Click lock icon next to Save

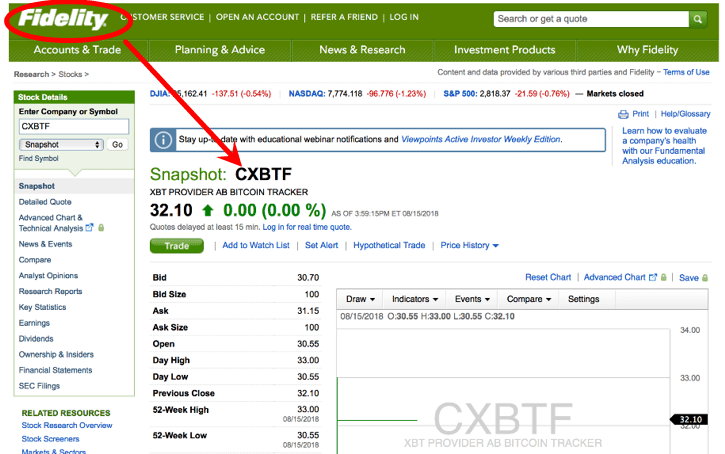(705, 278)
